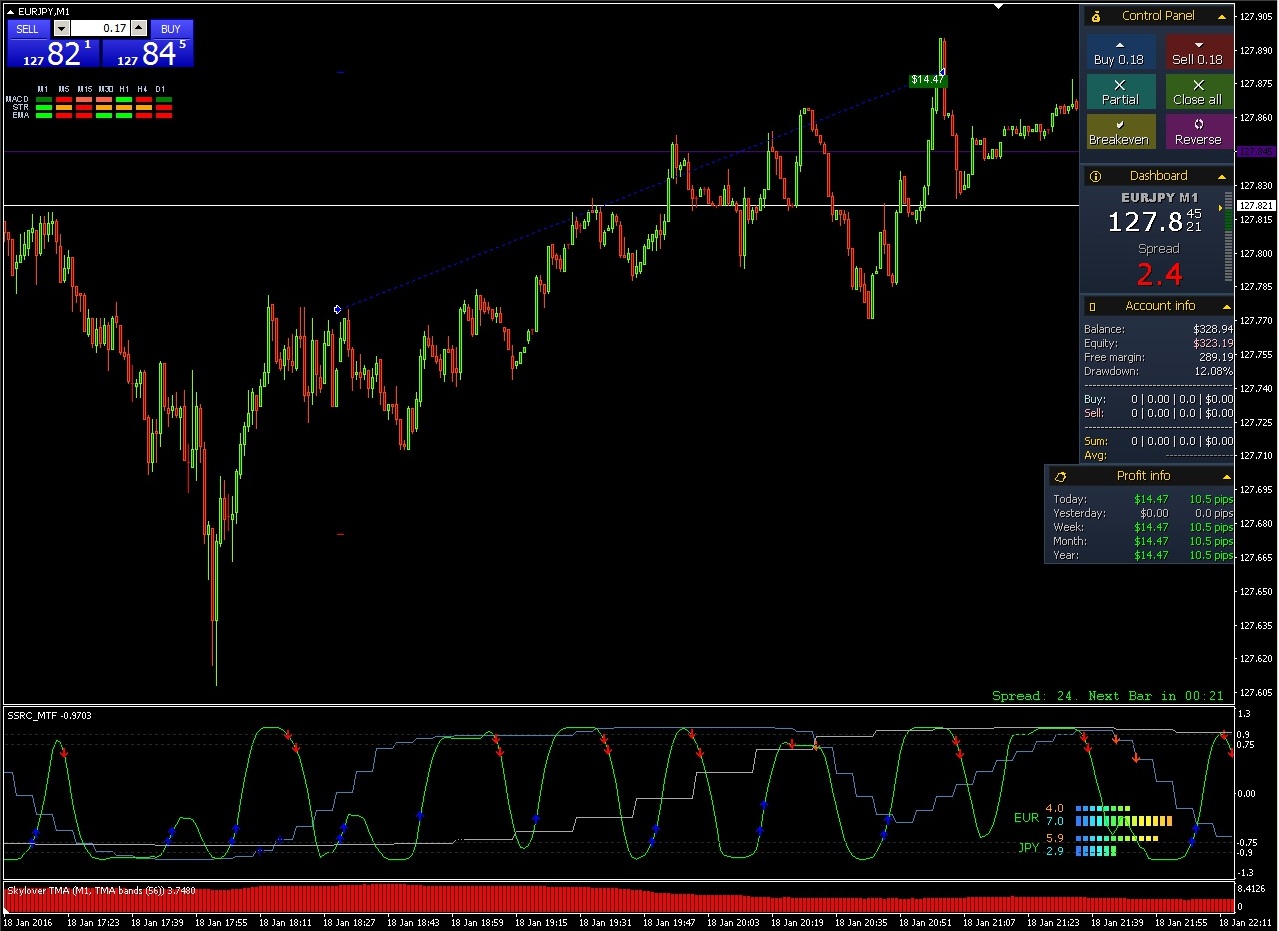Viewport: 1279px width, 931px height.
Task: Click the D1 STR indicator cell
Action: pyautogui.click(x=164, y=107)
